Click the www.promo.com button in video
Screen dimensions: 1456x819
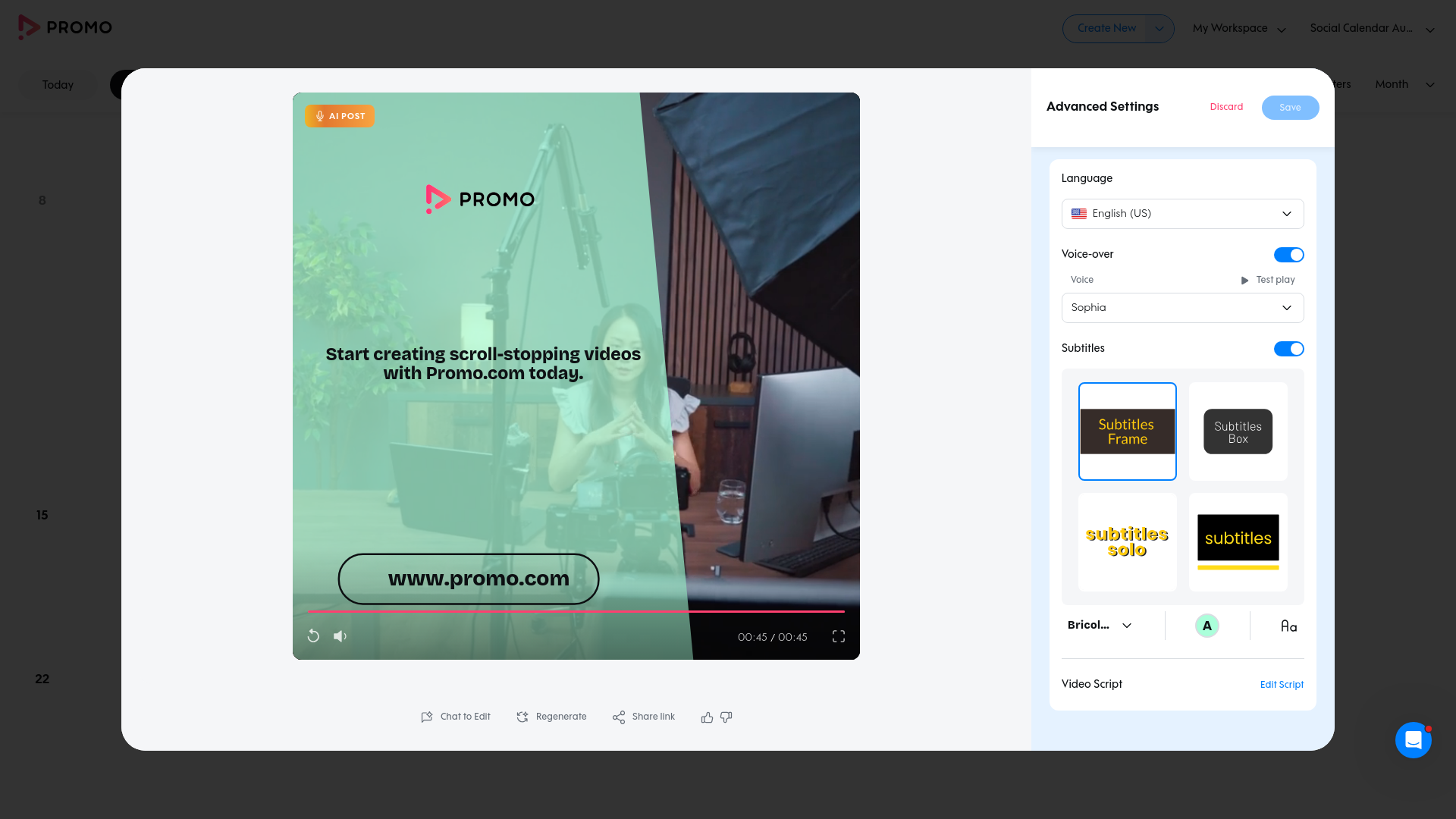point(469,579)
